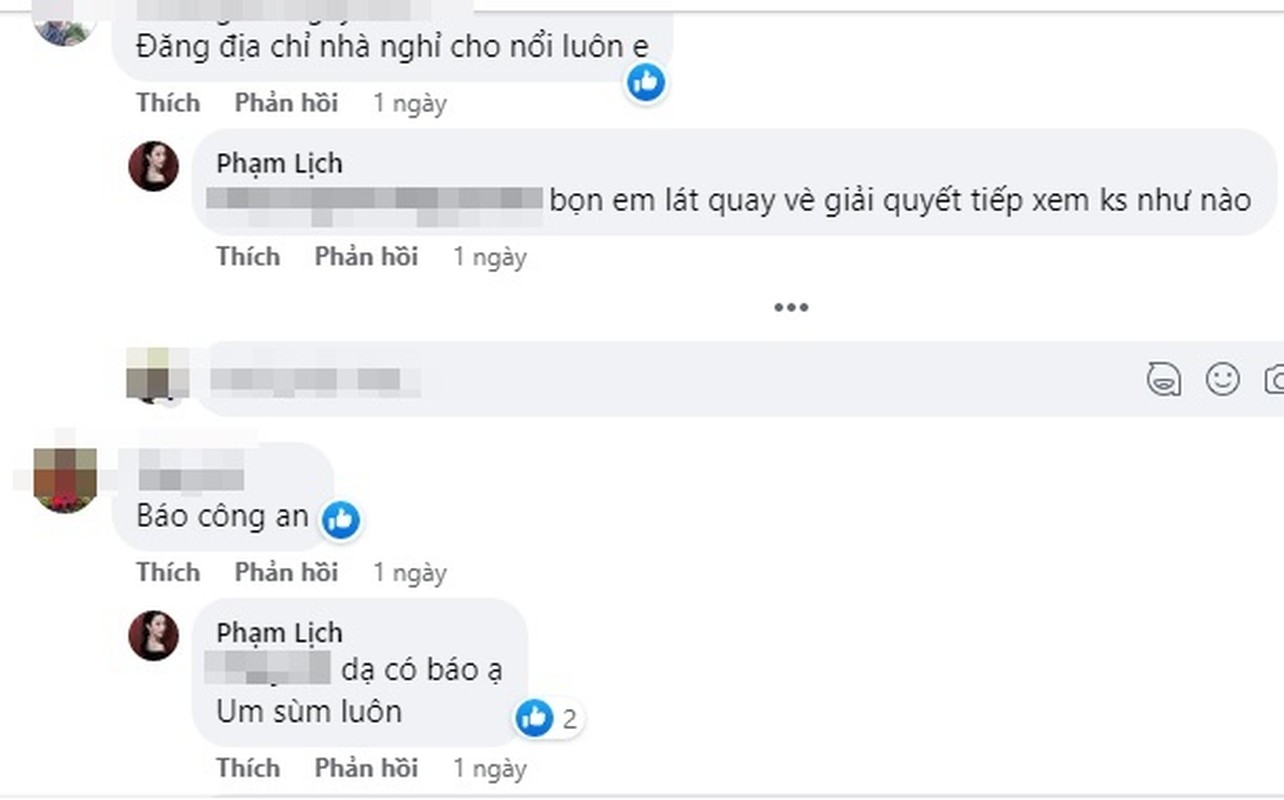Click the "1 ngày" timestamp under "Báo công an"

click(410, 572)
